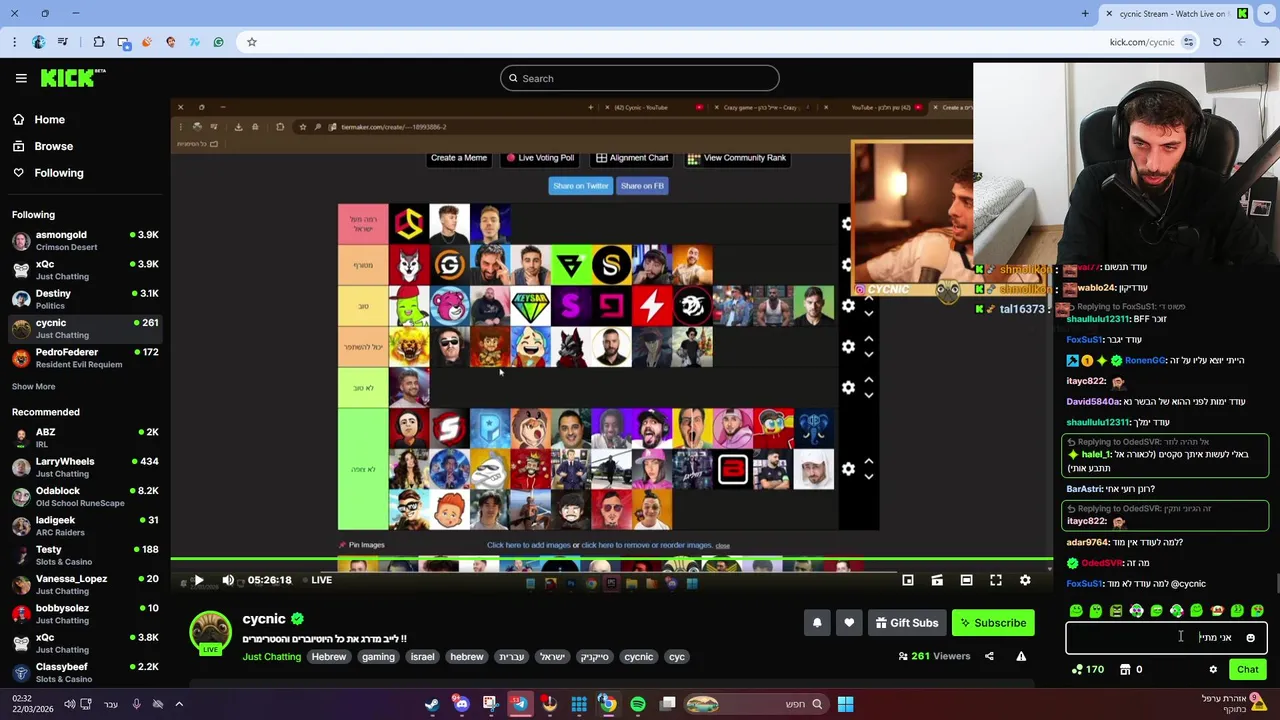Screen dimensions: 1280x720
Task: Focus the chat message input
Action: [x=1166, y=637]
